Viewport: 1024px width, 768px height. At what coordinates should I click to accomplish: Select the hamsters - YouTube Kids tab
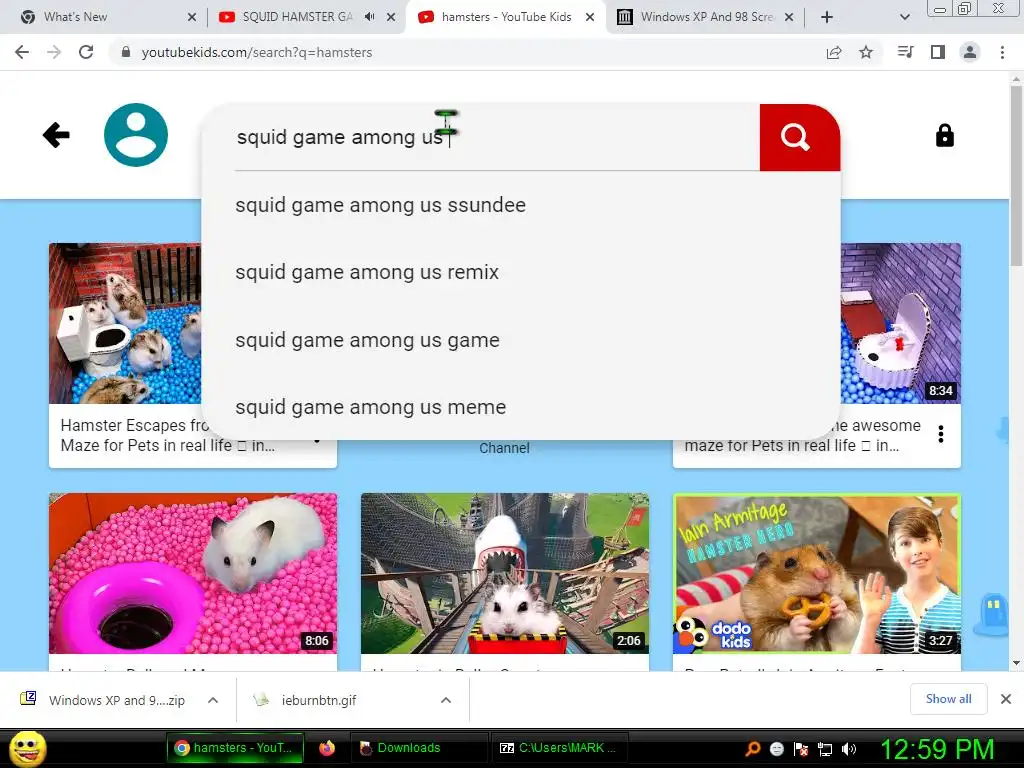click(506, 17)
